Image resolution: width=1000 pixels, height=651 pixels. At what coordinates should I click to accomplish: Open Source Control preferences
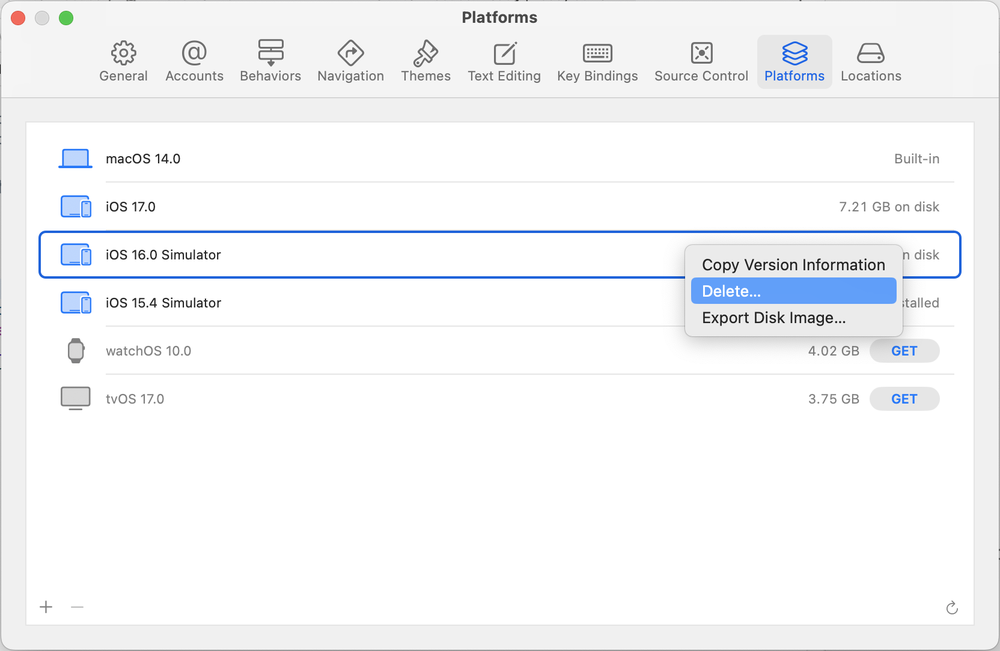coord(701,62)
